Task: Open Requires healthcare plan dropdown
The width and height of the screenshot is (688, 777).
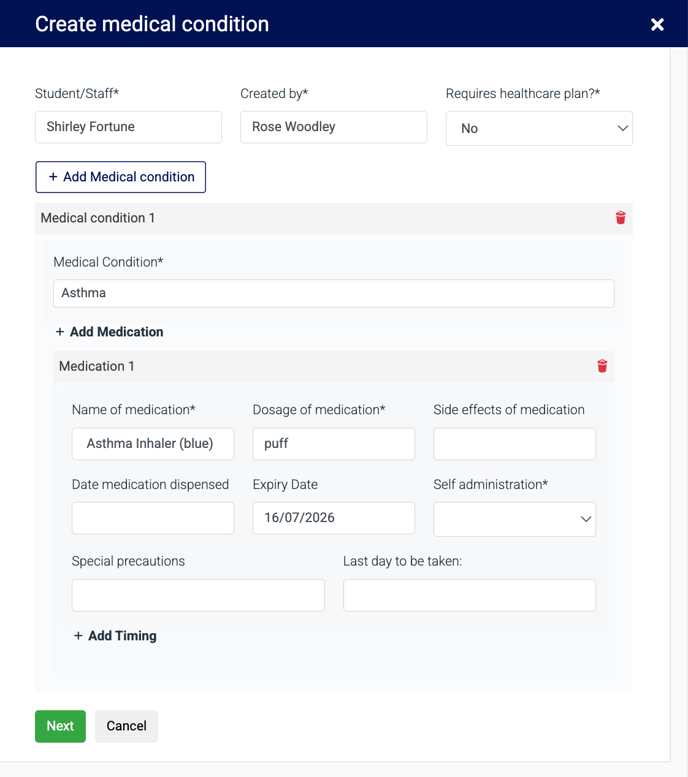Action: click(539, 128)
